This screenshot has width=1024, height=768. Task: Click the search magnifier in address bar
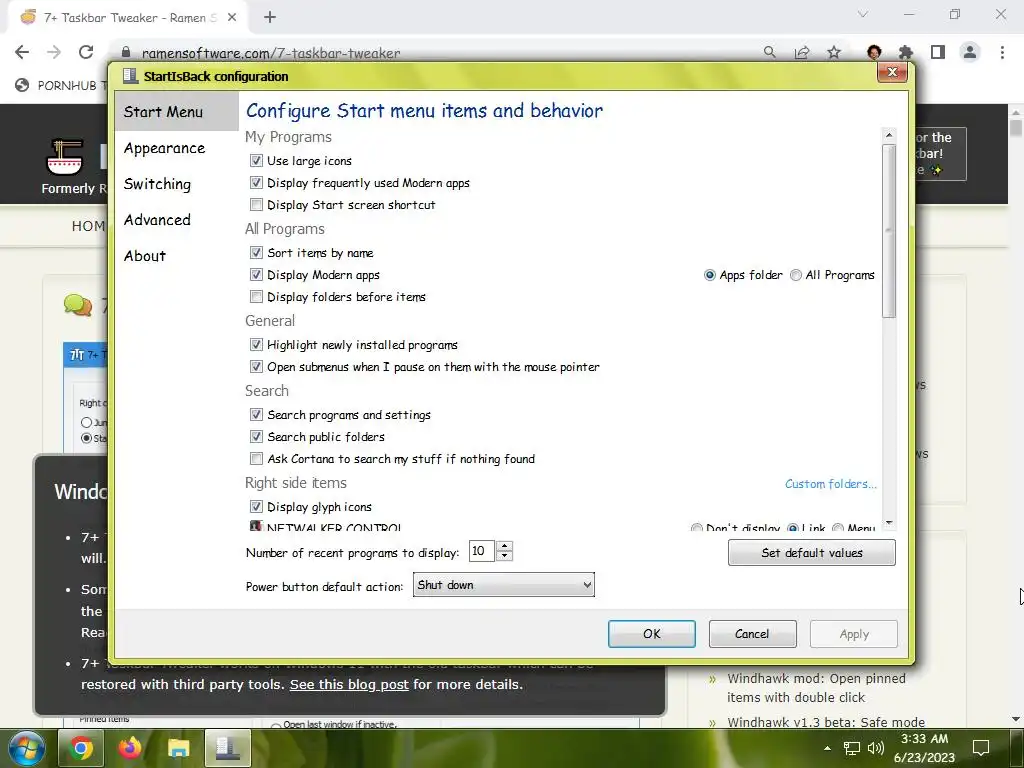click(769, 52)
